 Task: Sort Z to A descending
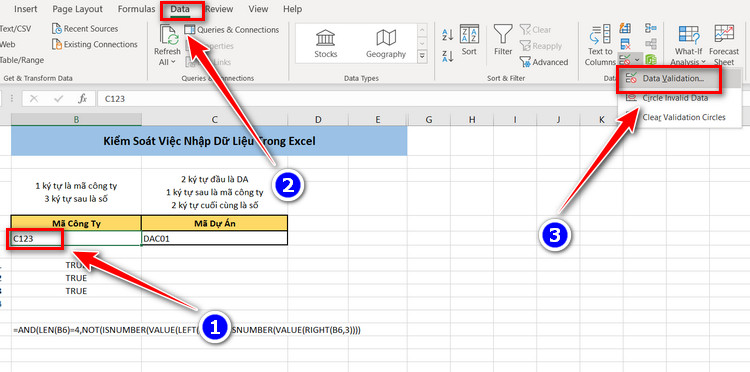click(447, 56)
